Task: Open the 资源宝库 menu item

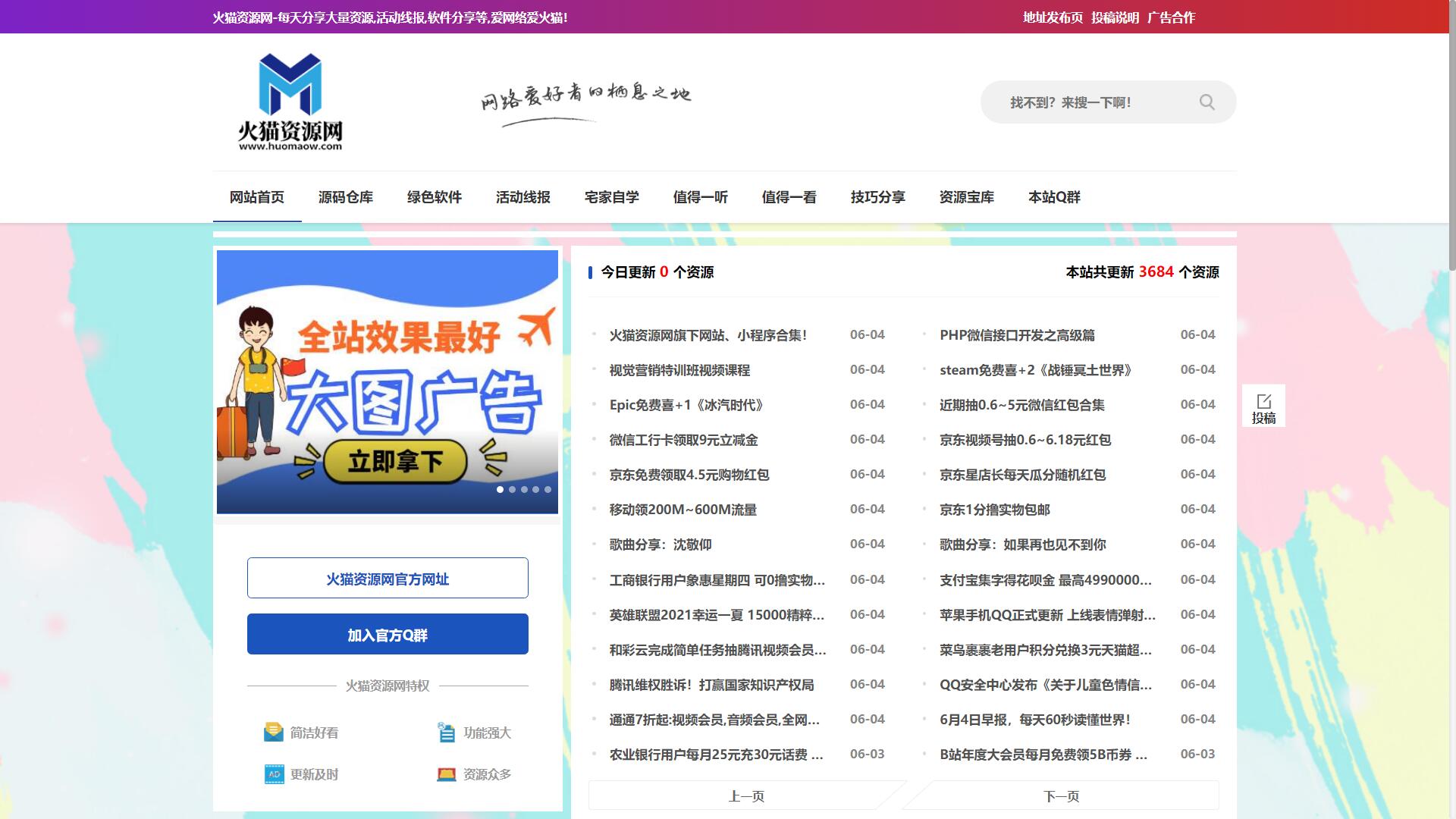Action: pos(967,197)
